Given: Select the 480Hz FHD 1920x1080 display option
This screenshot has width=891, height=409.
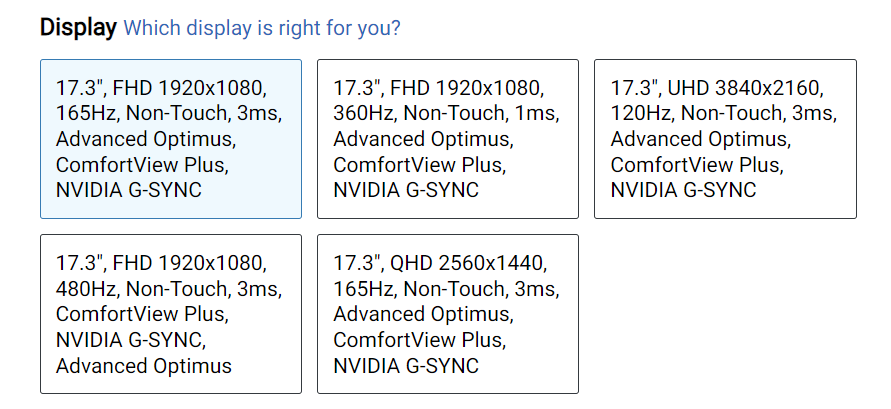Looking at the screenshot, I should 171,314.
